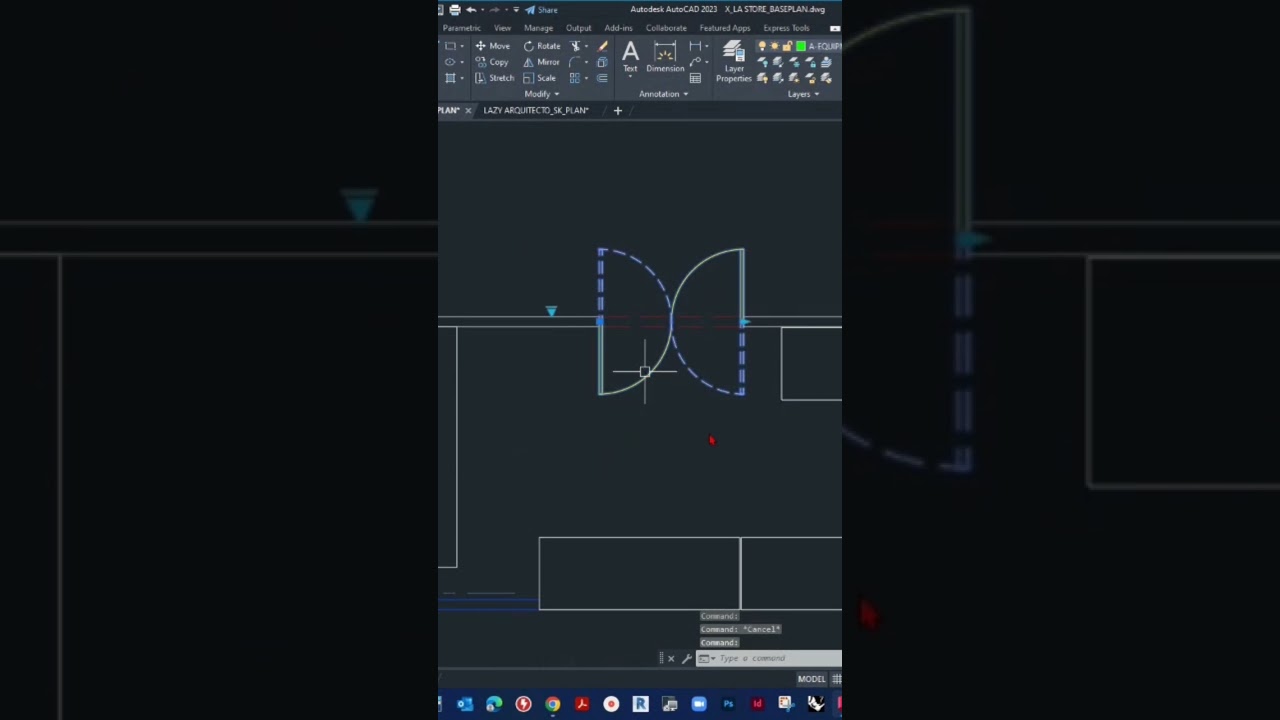Click the Plot printer icon

coord(455,10)
